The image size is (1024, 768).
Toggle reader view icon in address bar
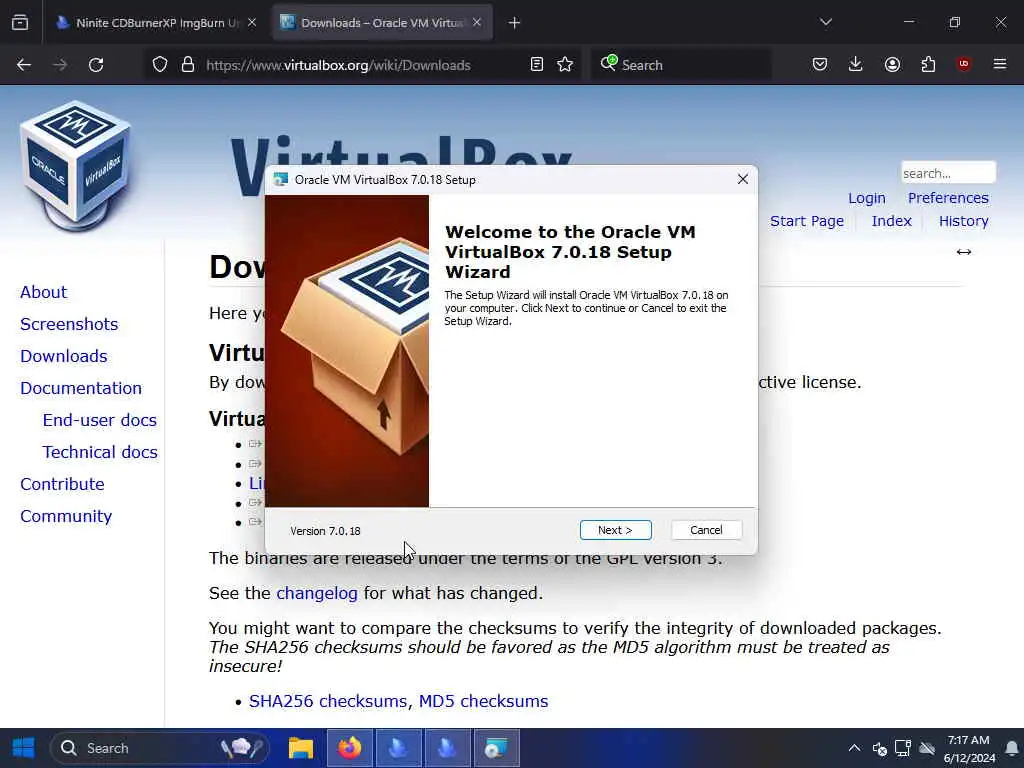point(537,65)
